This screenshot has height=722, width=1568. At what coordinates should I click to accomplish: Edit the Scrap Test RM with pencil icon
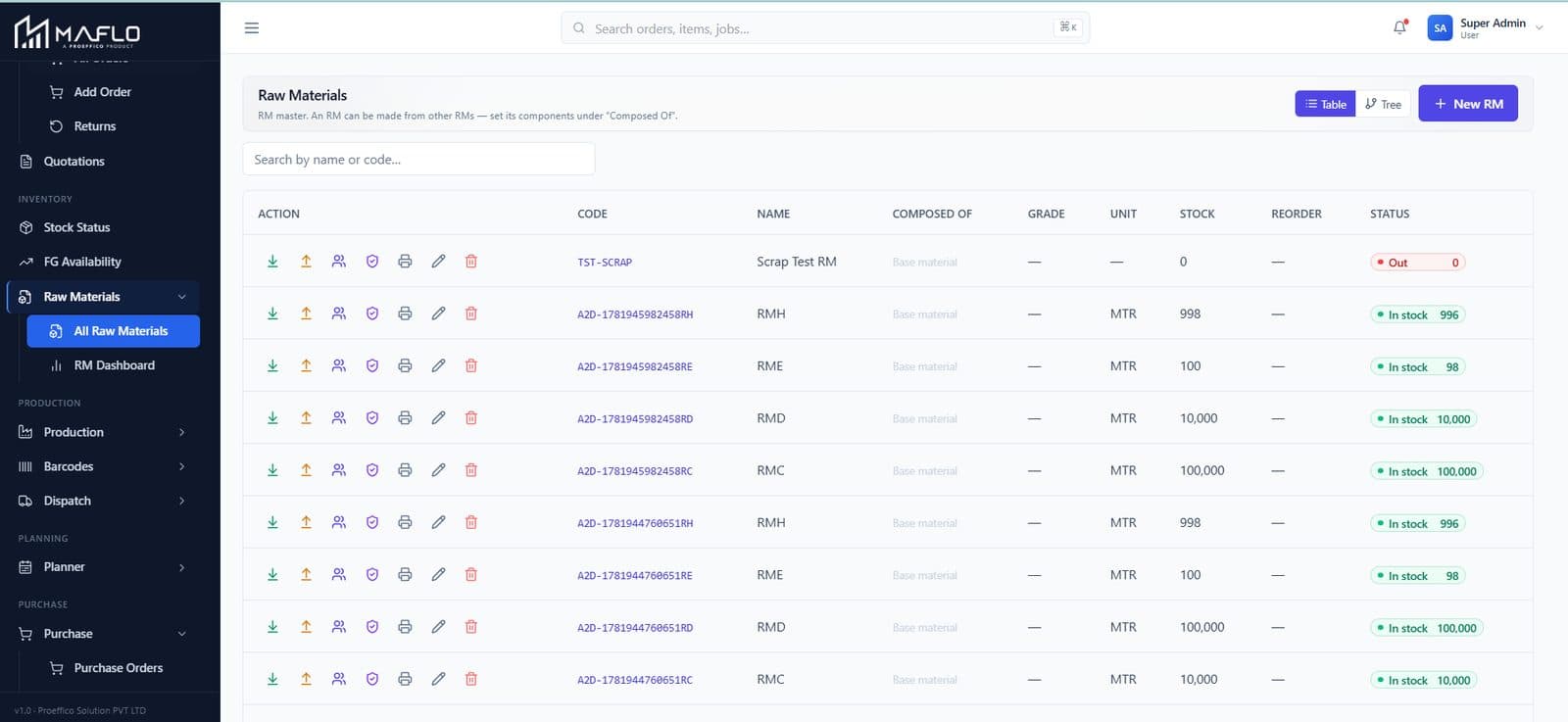coord(438,262)
